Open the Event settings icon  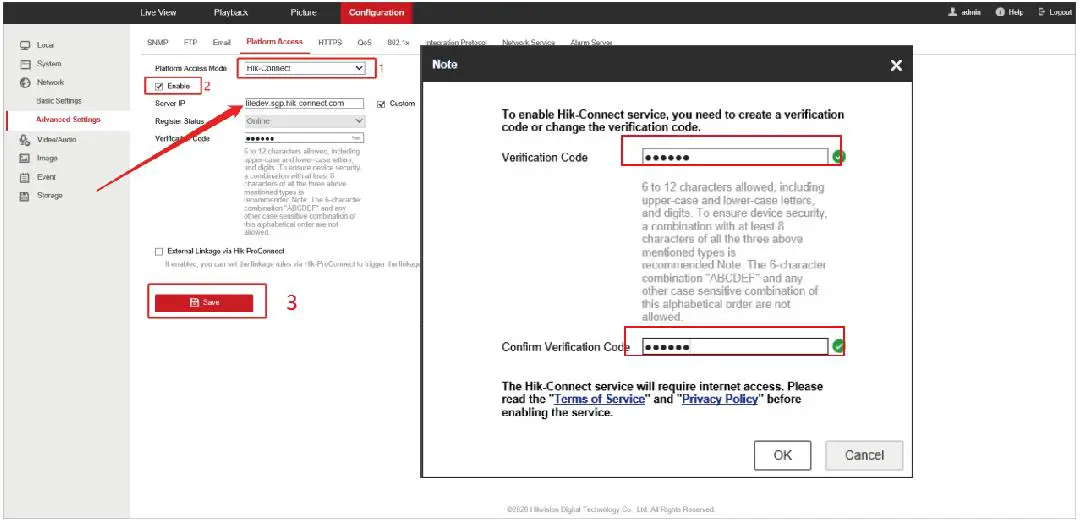pos(25,177)
